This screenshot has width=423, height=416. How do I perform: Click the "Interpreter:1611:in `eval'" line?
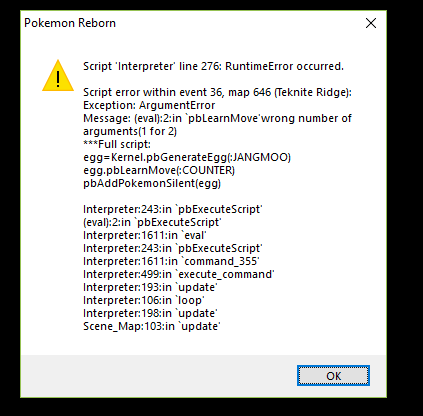145,235
